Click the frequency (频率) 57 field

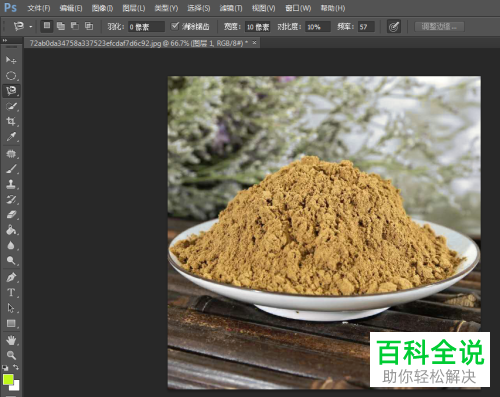pyautogui.click(x=366, y=27)
